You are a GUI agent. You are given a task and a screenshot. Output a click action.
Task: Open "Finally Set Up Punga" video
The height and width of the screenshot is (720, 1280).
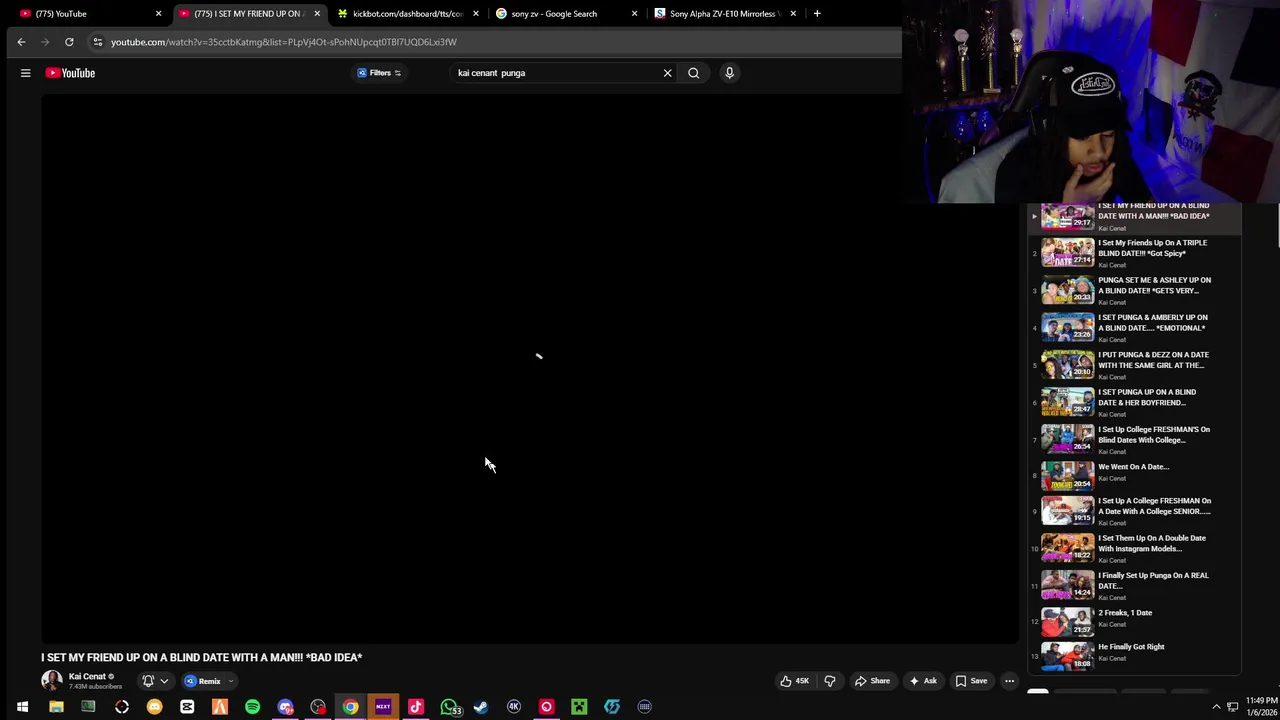coord(1135,585)
